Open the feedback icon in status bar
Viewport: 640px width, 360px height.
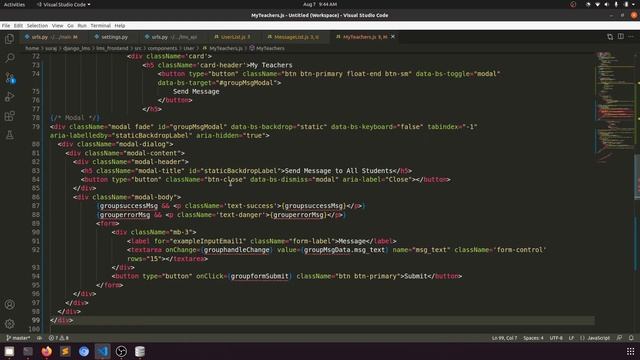[620, 338]
